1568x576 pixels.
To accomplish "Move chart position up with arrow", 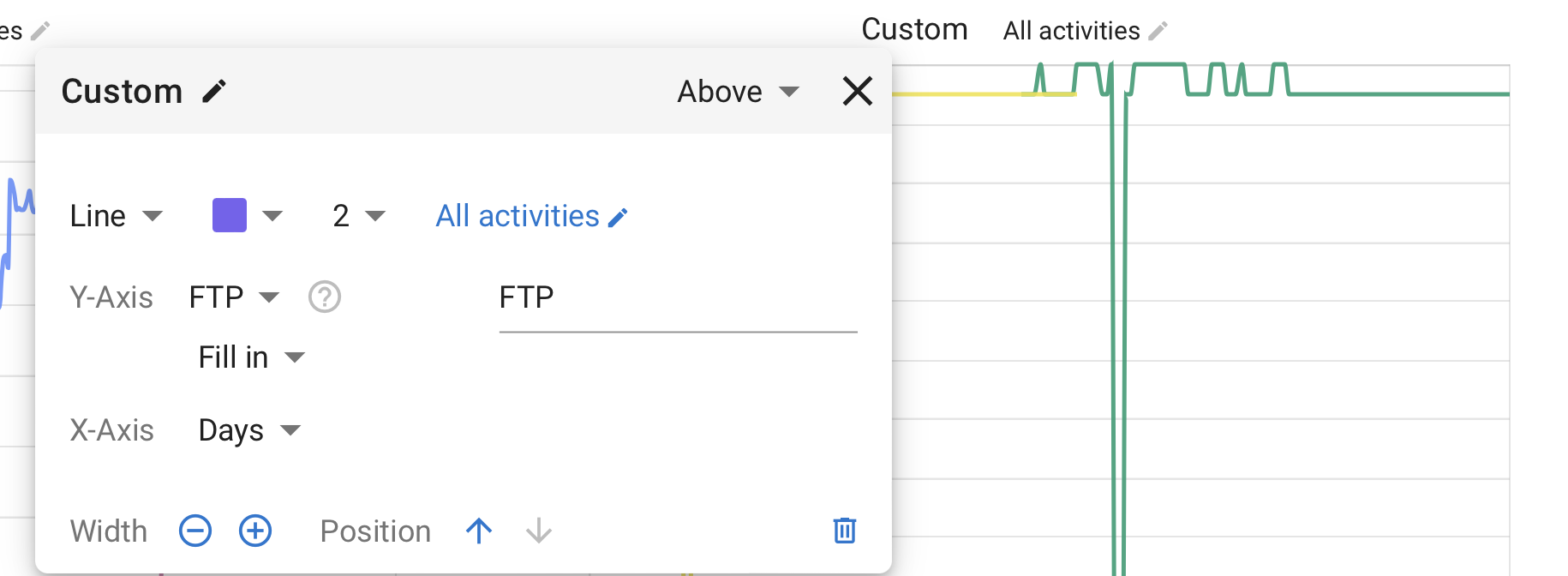I will 479,531.
